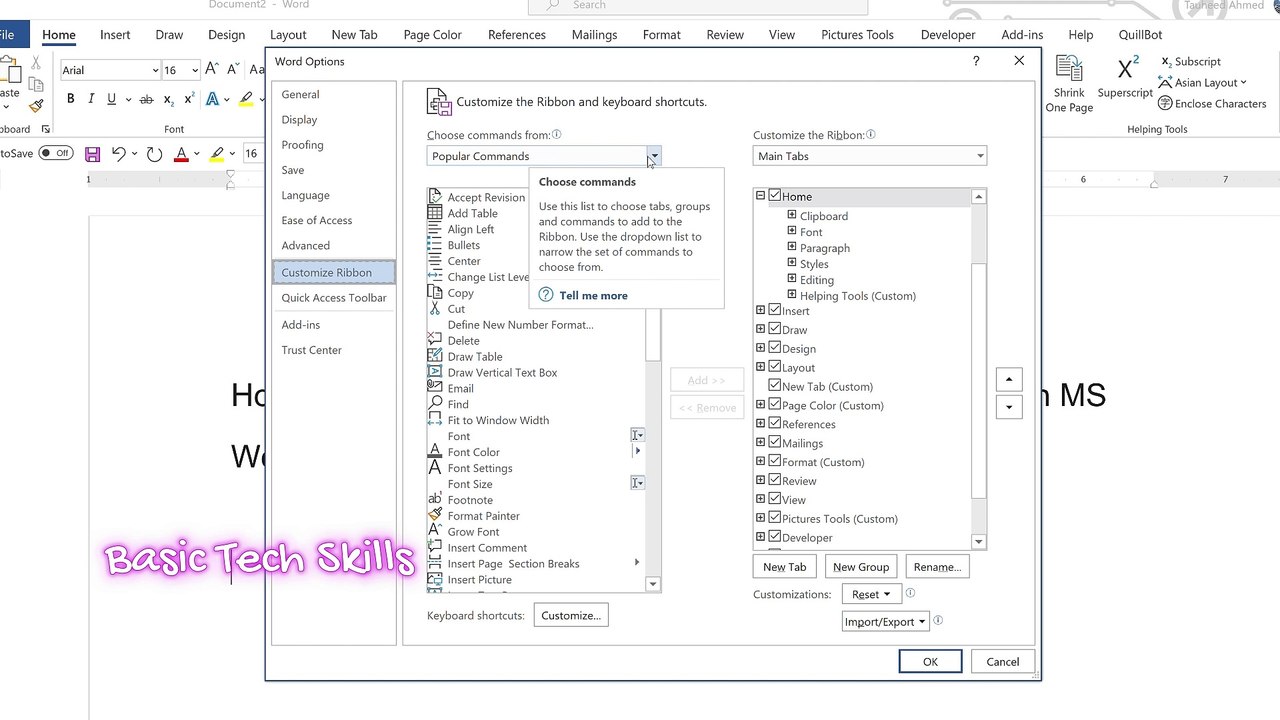
Task: Click the large Superscript button in Helping Tools
Action: tap(1125, 78)
